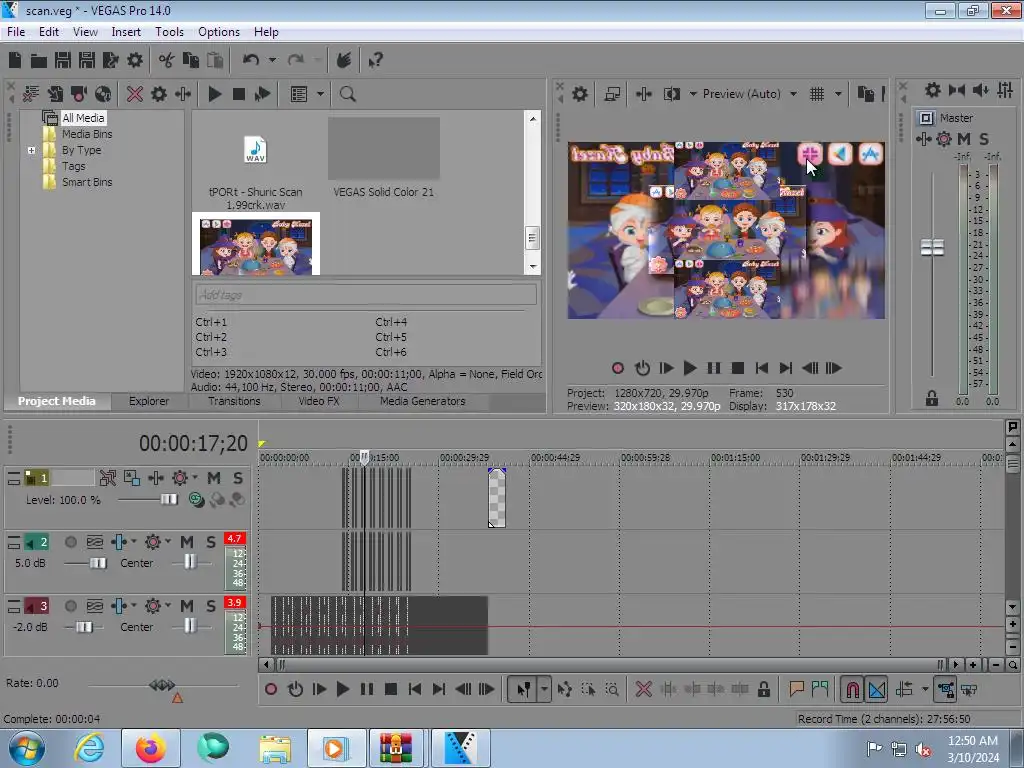Adjust track 3 volume slider

point(84,627)
